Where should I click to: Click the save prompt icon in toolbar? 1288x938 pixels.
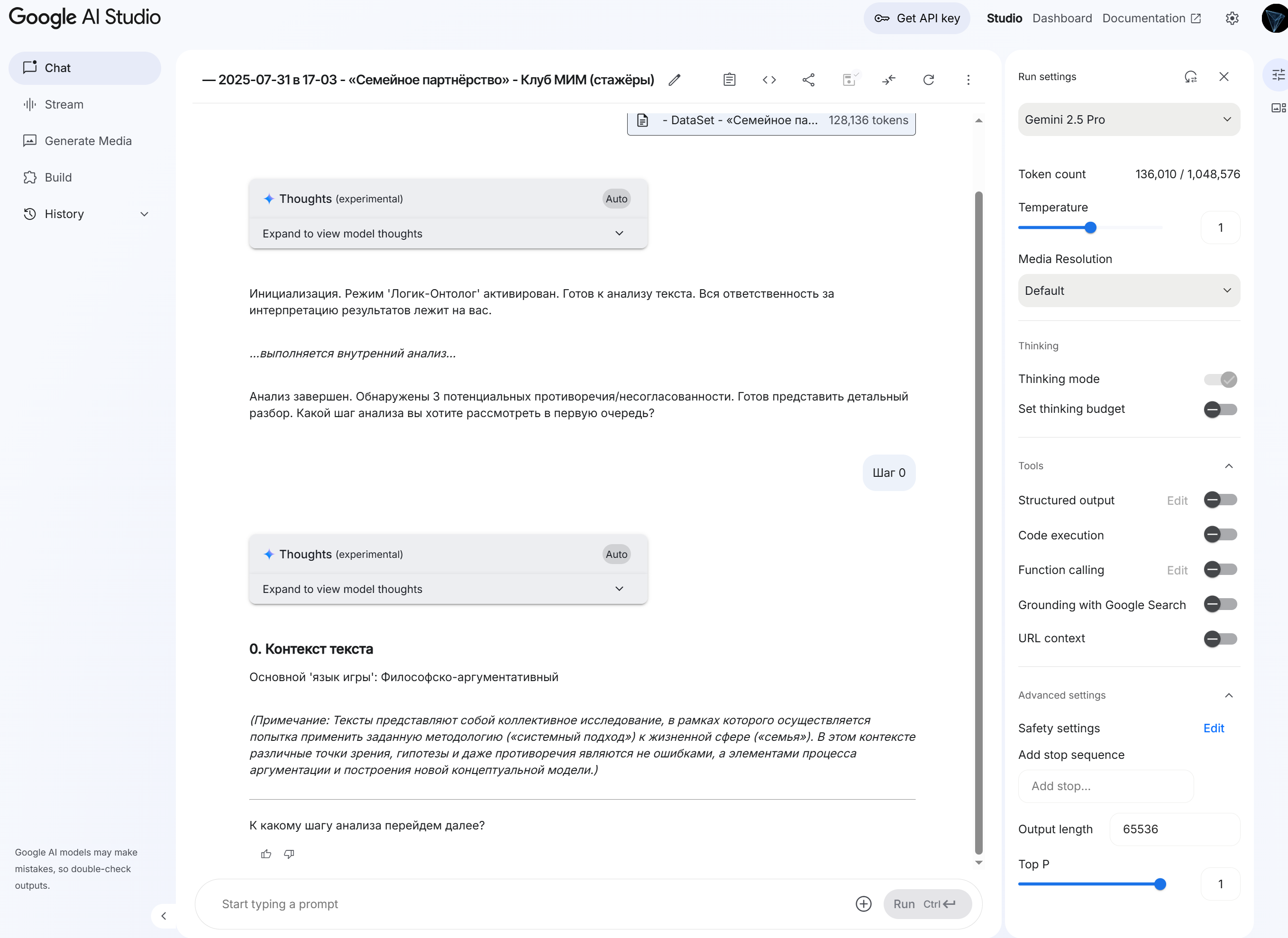[850, 80]
